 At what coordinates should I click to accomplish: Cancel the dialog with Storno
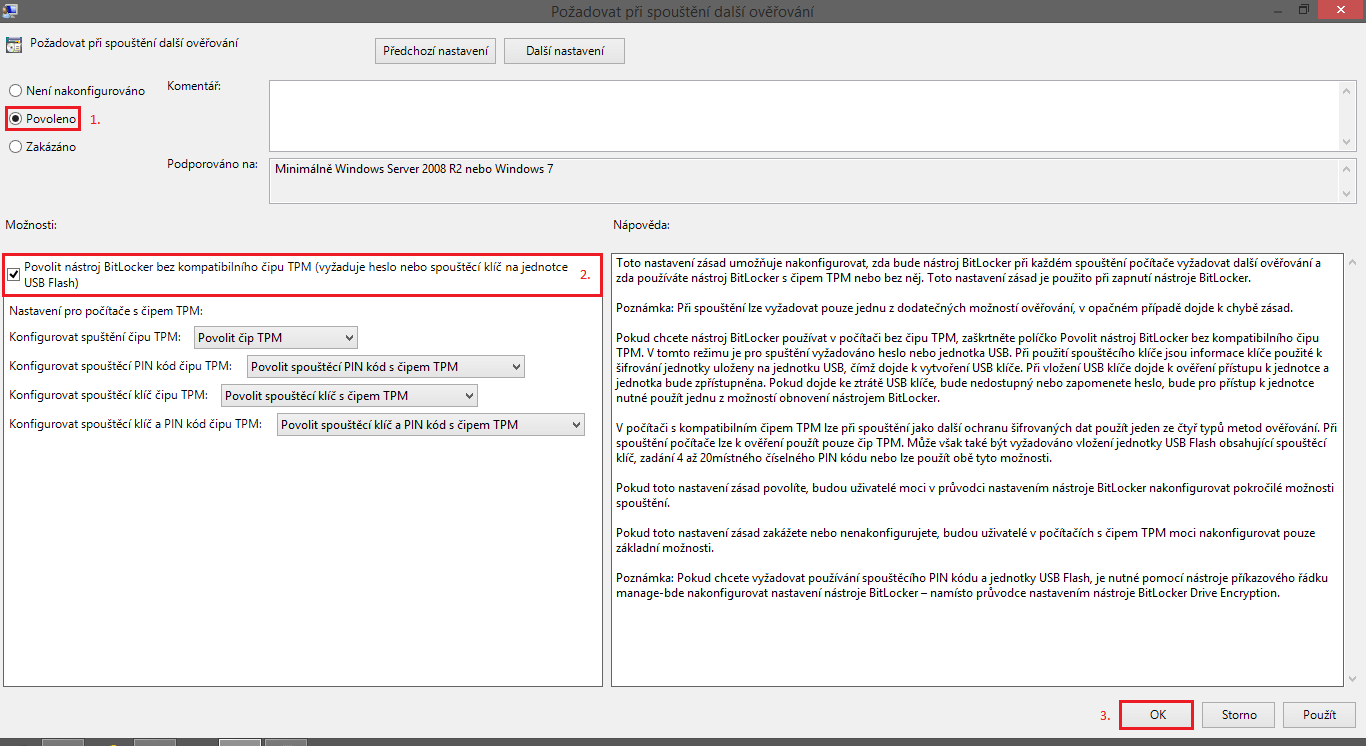click(x=1238, y=714)
